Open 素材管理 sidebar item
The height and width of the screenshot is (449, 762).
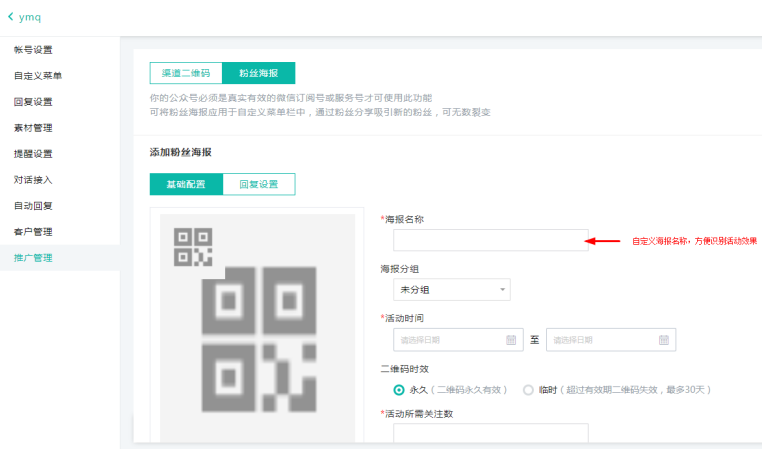tap(33, 128)
